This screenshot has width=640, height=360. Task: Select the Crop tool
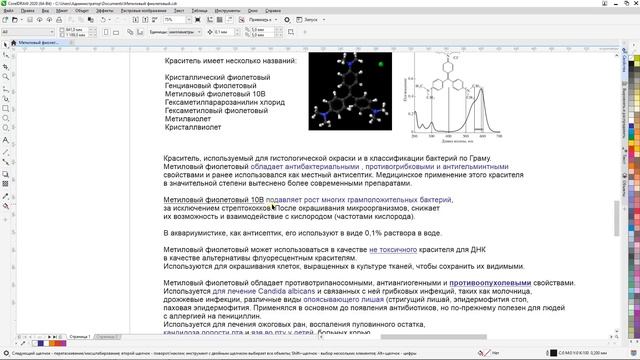pyautogui.click(x=5, y=66)
